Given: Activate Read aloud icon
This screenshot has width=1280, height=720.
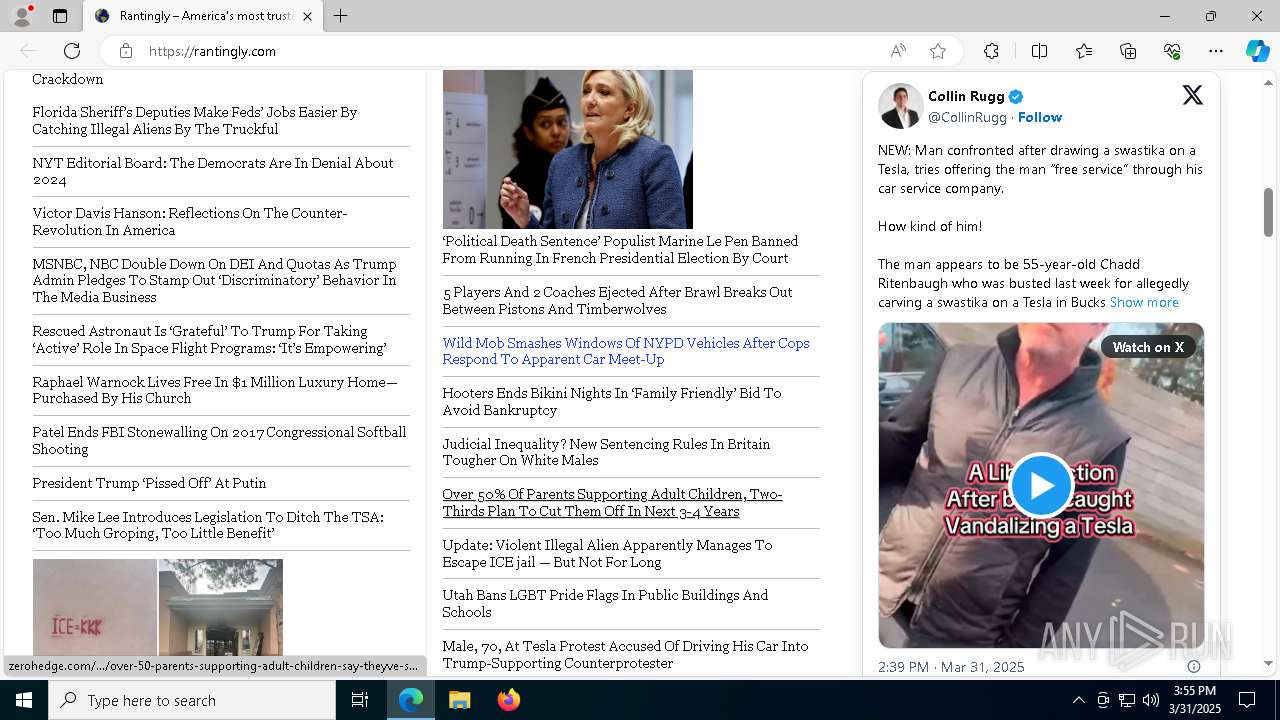Looking at the screenshot, I should click(x=898, y=51).
